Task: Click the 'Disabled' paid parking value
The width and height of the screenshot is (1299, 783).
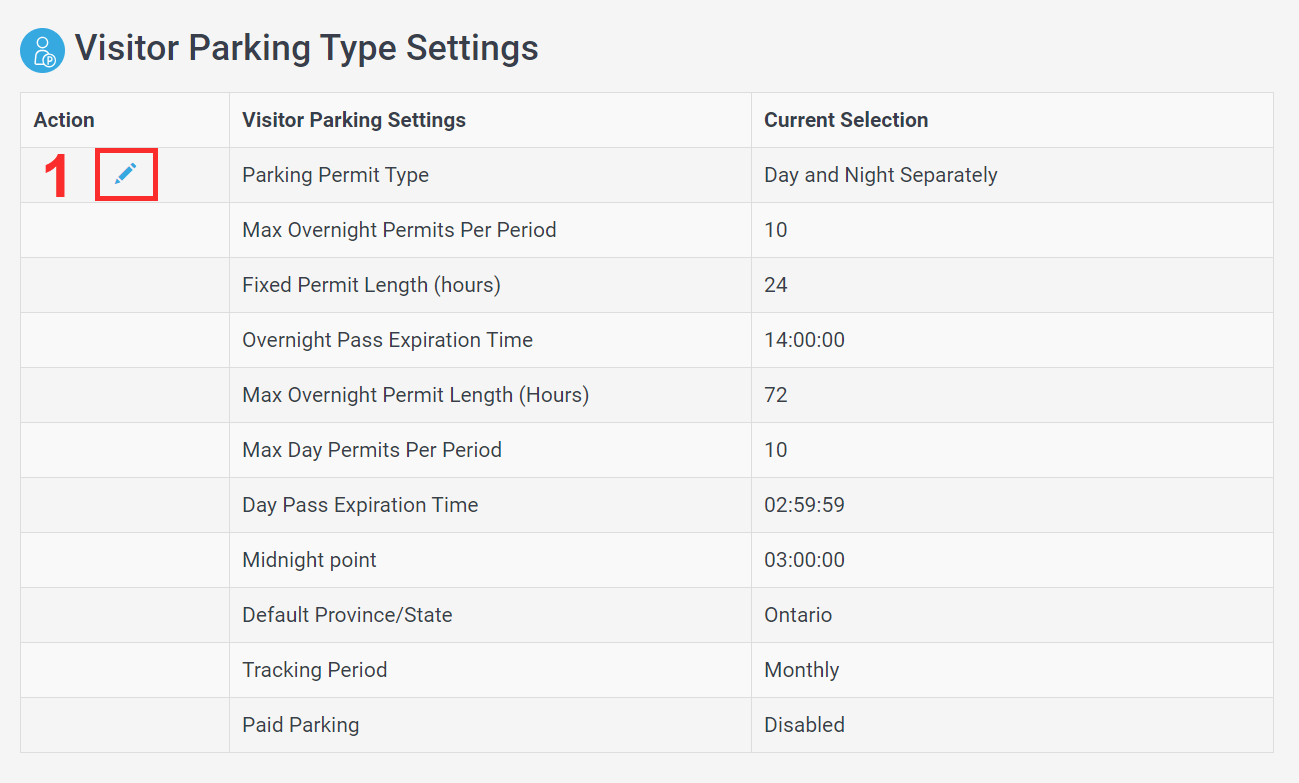Action: coord(804,725)
